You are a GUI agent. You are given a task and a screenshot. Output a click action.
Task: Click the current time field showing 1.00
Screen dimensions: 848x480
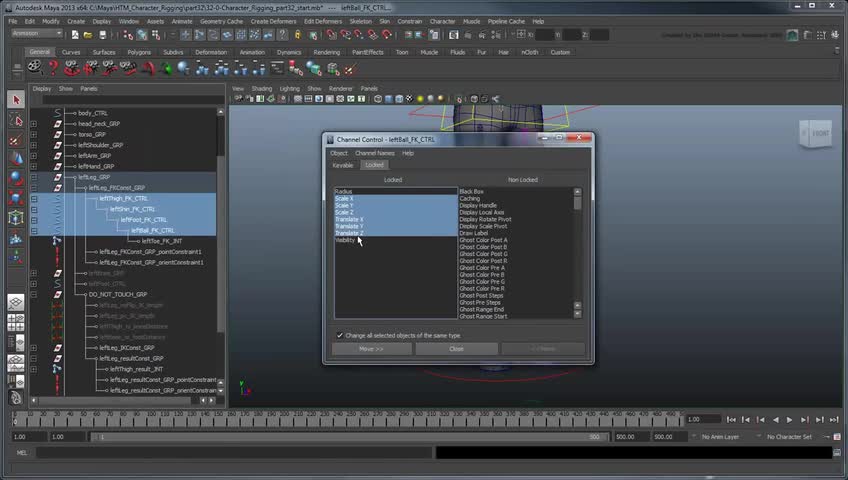(x=702, y=419)
